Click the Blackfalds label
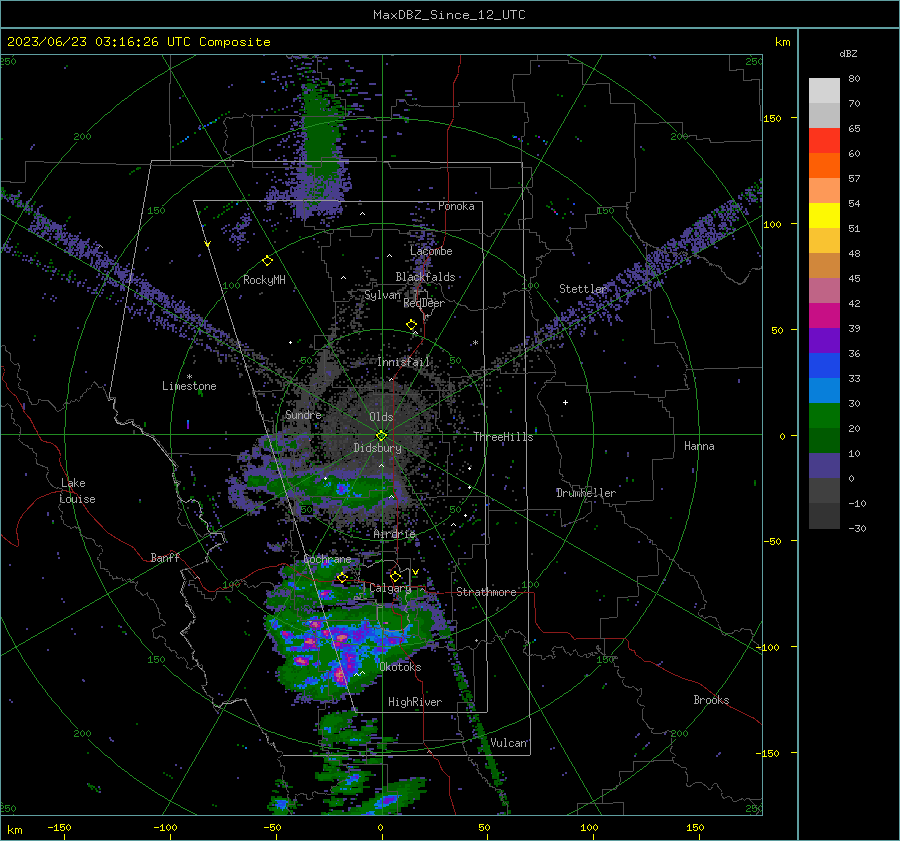The image size is (900, 841). pyautogui.click(x=425, y=277)
